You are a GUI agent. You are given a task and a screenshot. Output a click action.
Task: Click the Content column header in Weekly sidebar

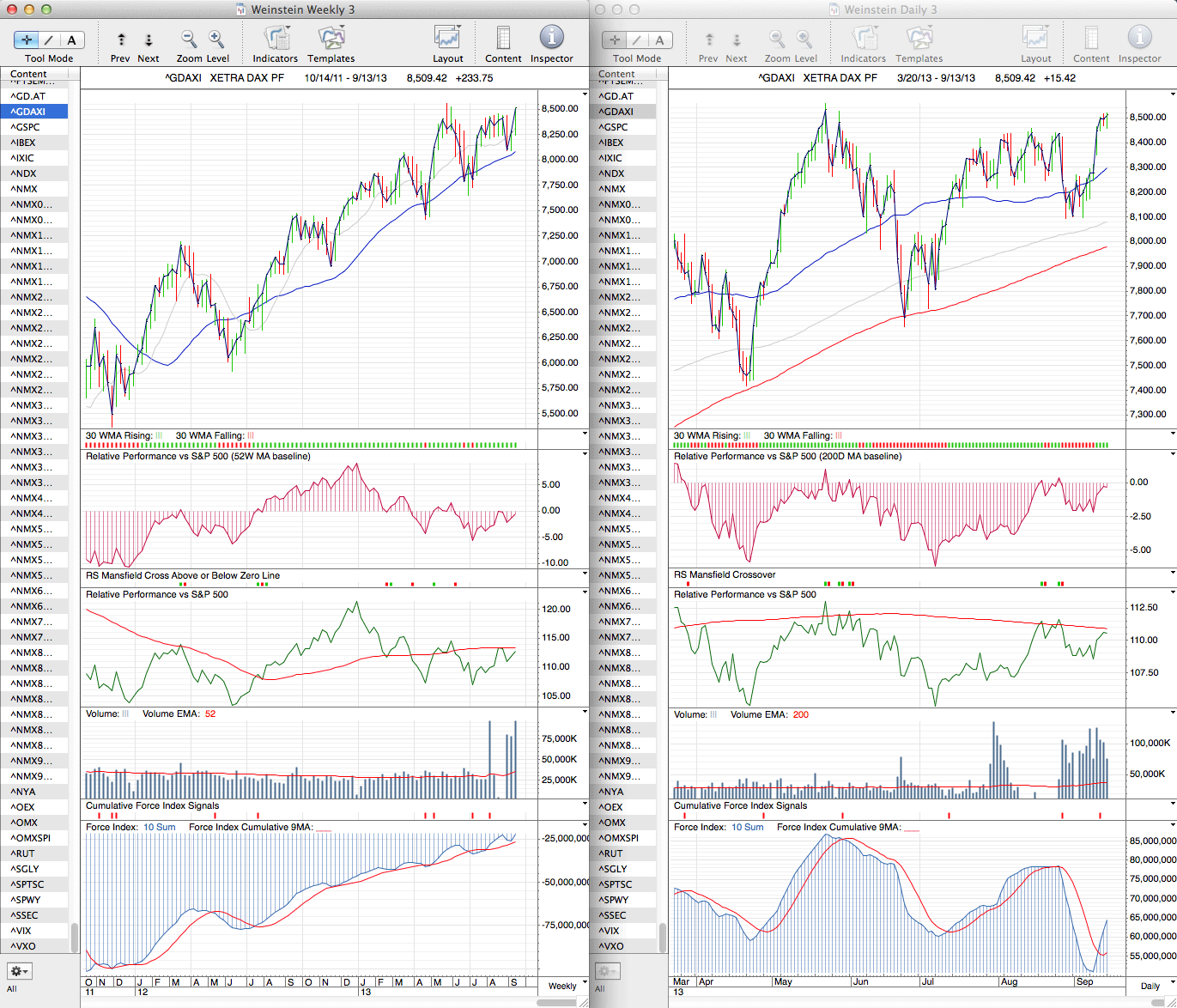[29, 75]
